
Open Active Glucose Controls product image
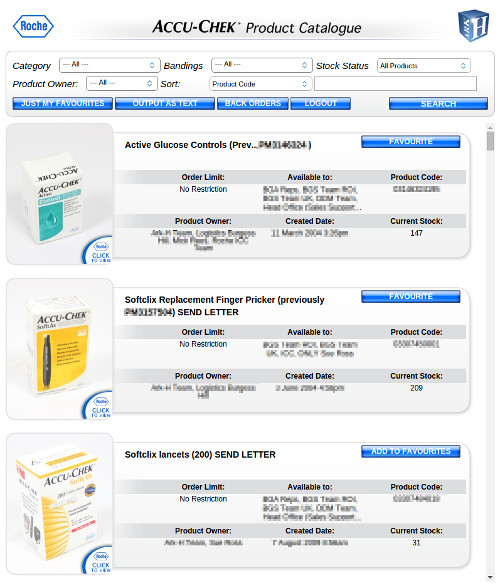pyautogui.click(x=60, y=194)
